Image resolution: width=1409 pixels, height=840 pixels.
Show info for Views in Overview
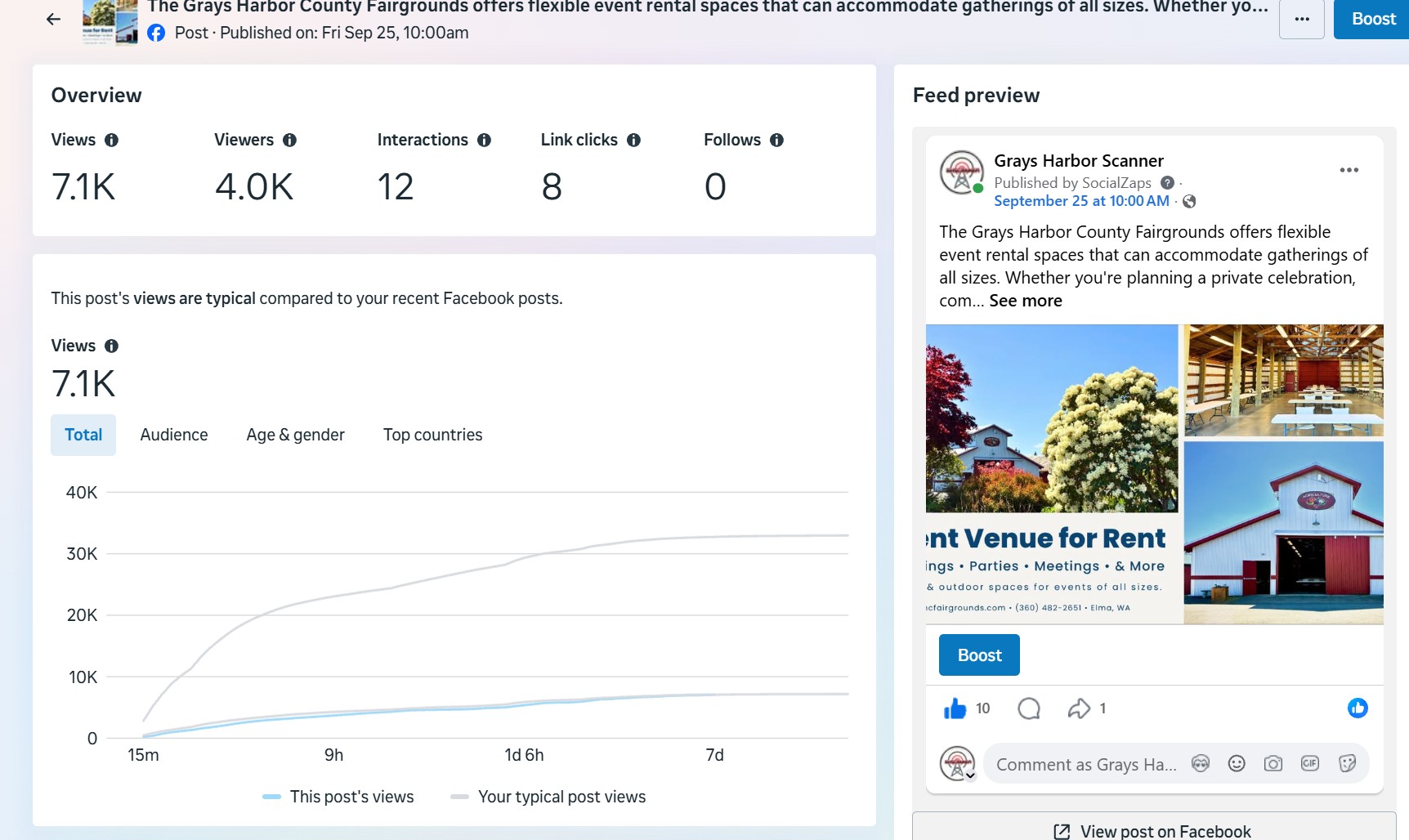pyautogui.click(x=112, y=140)
